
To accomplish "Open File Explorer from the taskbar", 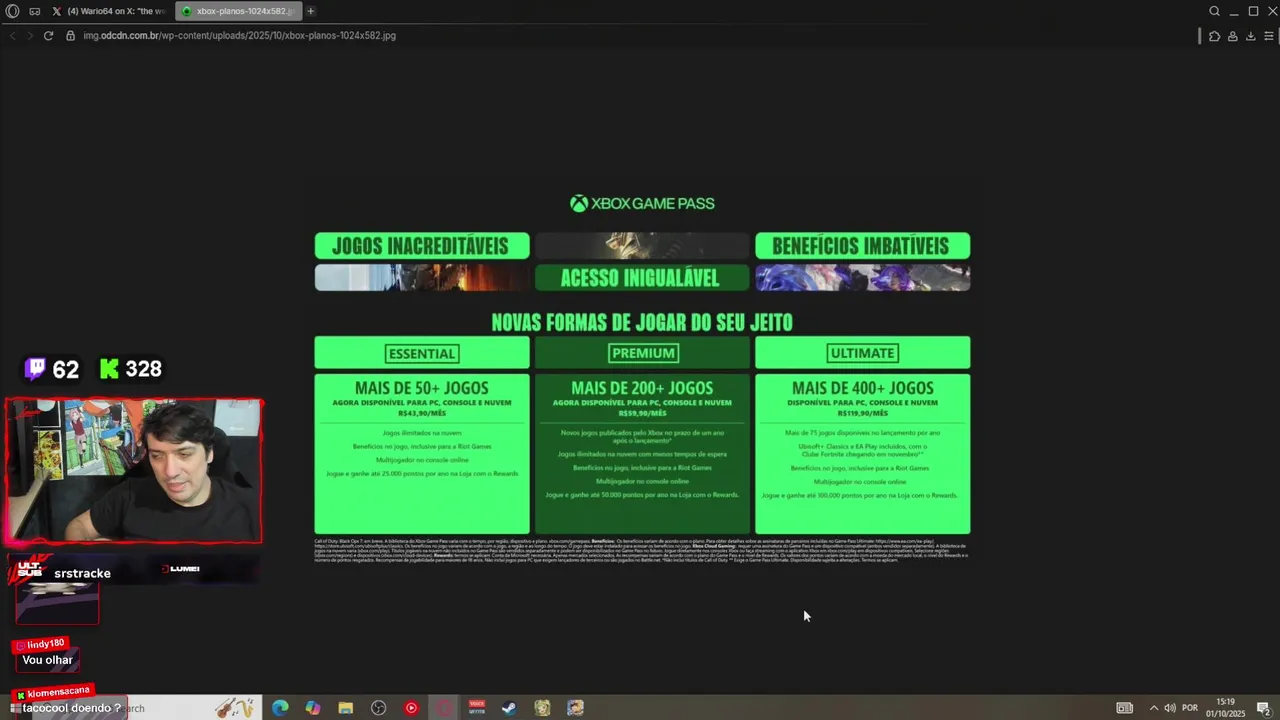I will pyautogui.click(x=346, y=708).
